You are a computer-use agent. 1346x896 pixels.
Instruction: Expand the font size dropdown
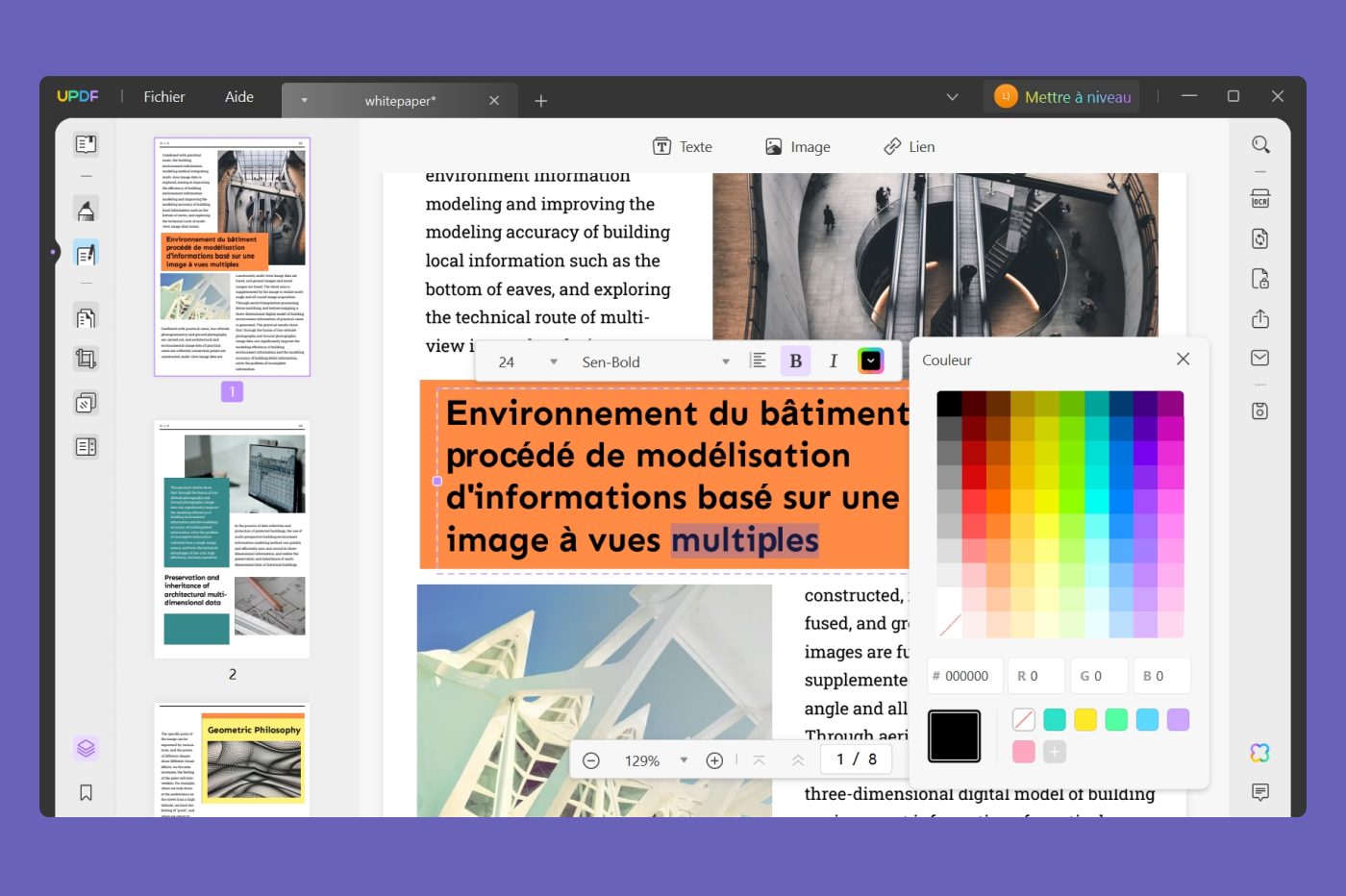pos(554,361)
